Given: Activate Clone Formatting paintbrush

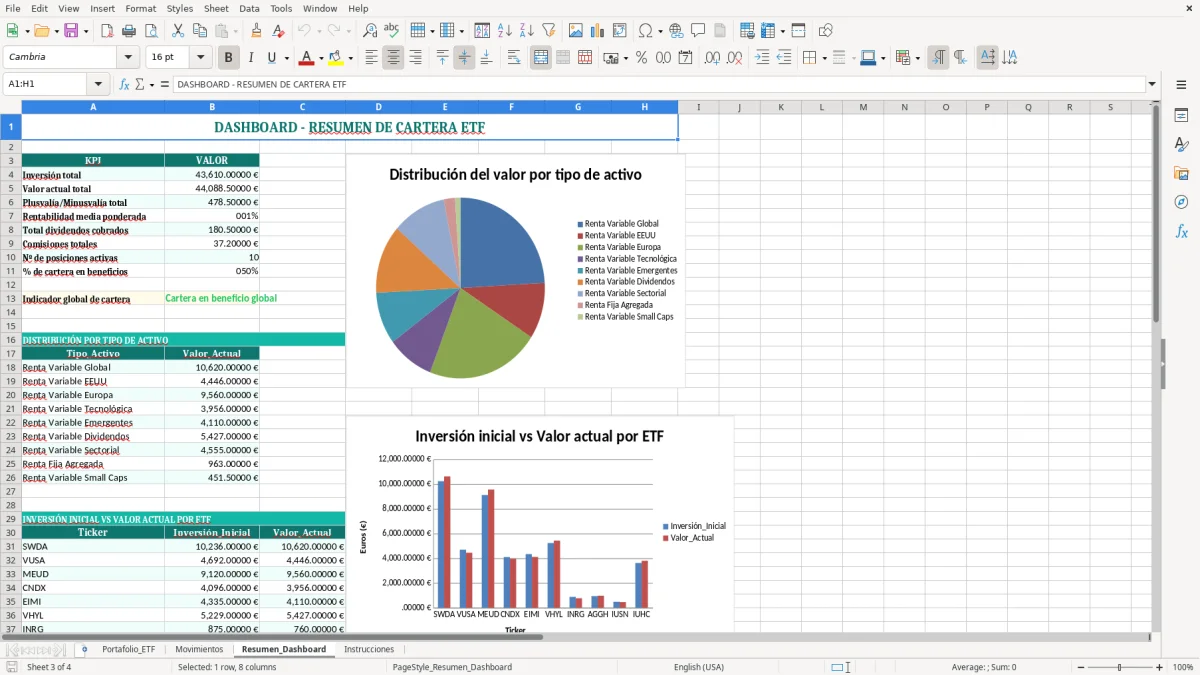Looking at the screenshot, I should point(257,31).
